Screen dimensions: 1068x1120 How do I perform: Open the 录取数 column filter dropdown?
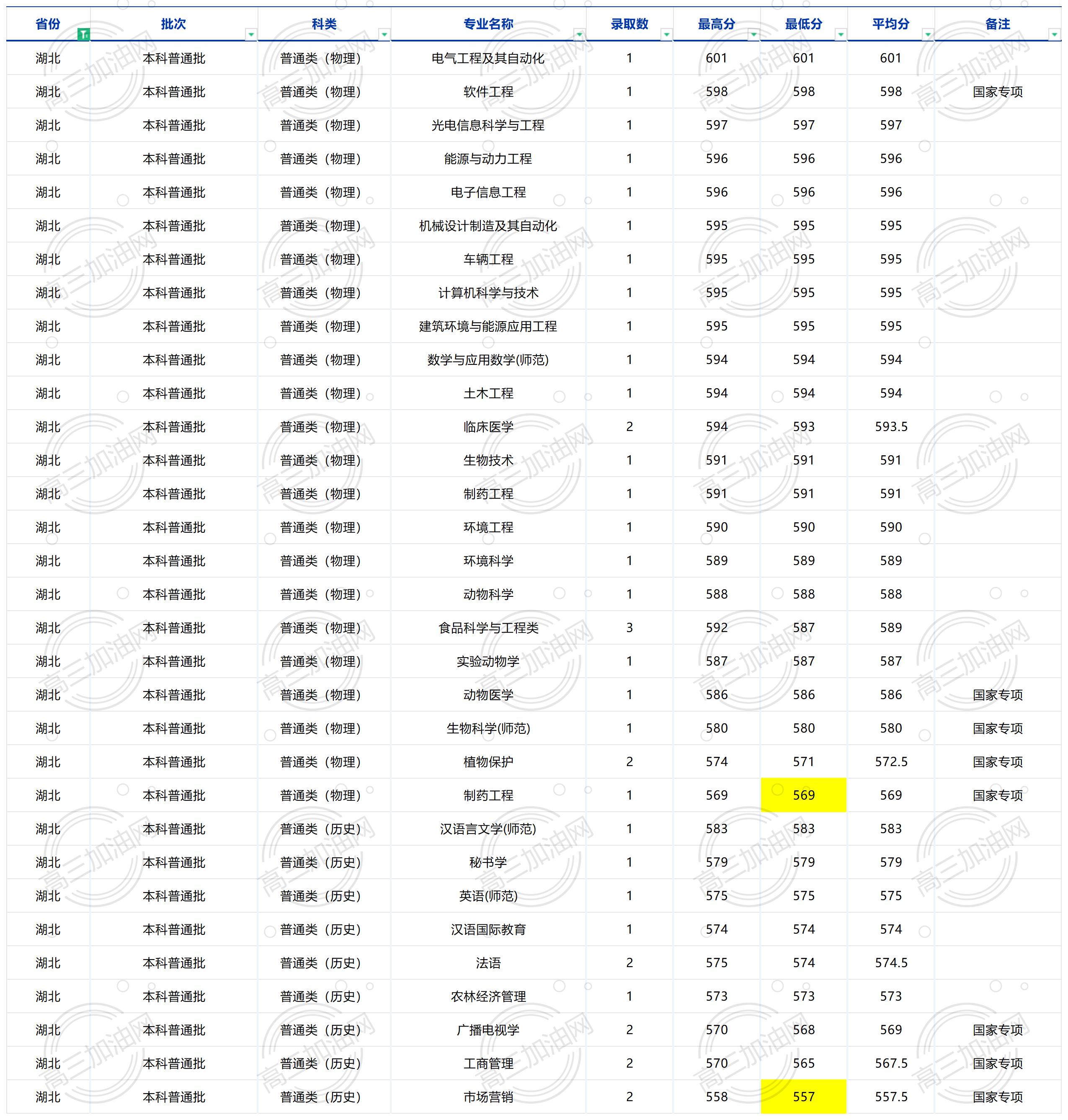click(x=667, y=35)
